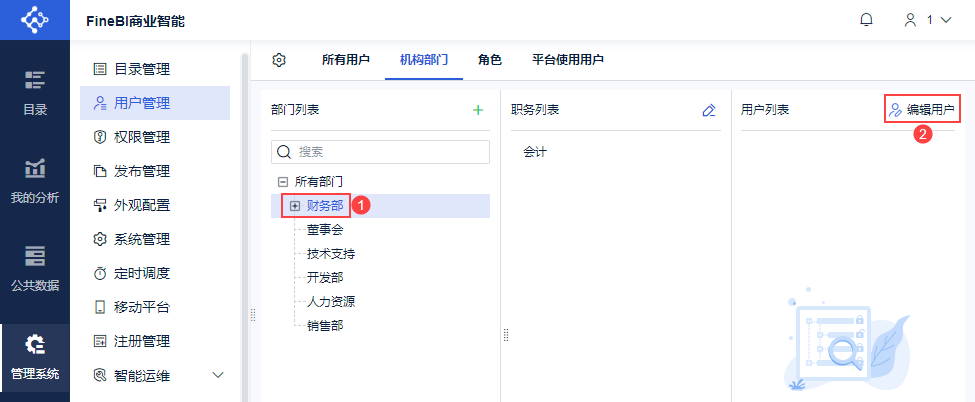Image resolution: width=975 pixels, height=402 pixels.
Task: Expand the 智能运维 menu chevron
Action: (219, 375)
